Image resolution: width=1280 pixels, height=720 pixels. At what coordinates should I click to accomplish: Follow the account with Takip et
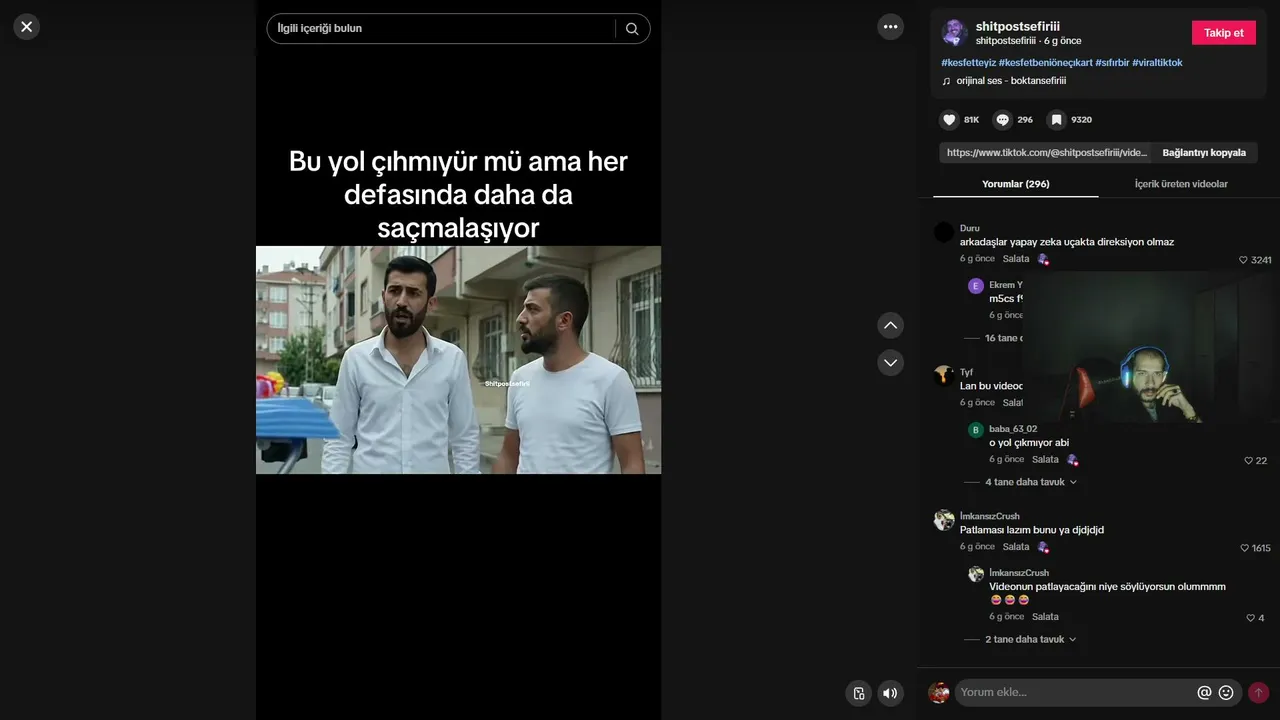(x=1224, y=33)
